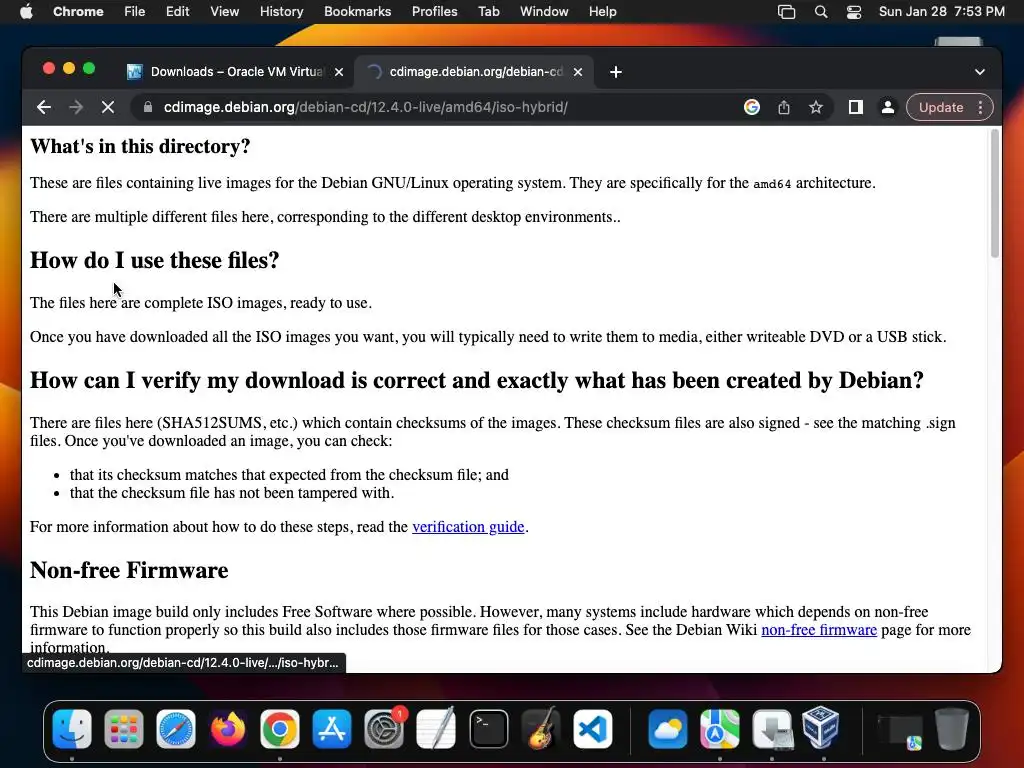Go back to the previous page
The width and height of the screenshot is (1024, 768).
[x=44, y=107]
